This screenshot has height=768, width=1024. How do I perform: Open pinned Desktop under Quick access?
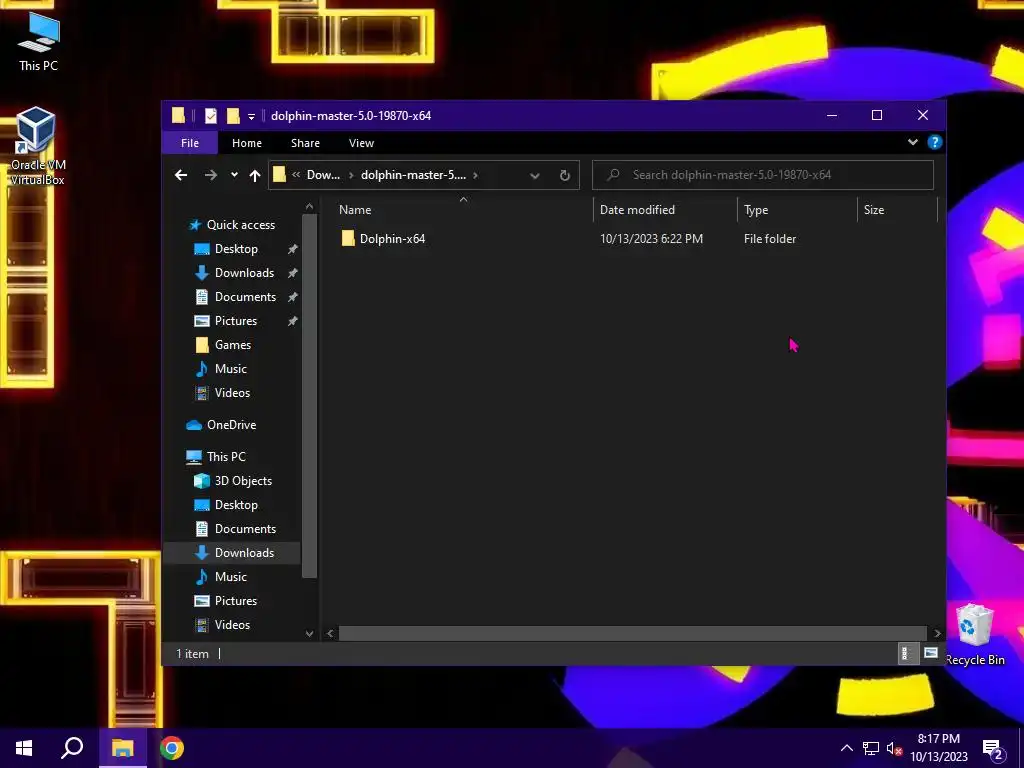click(236, 249)
